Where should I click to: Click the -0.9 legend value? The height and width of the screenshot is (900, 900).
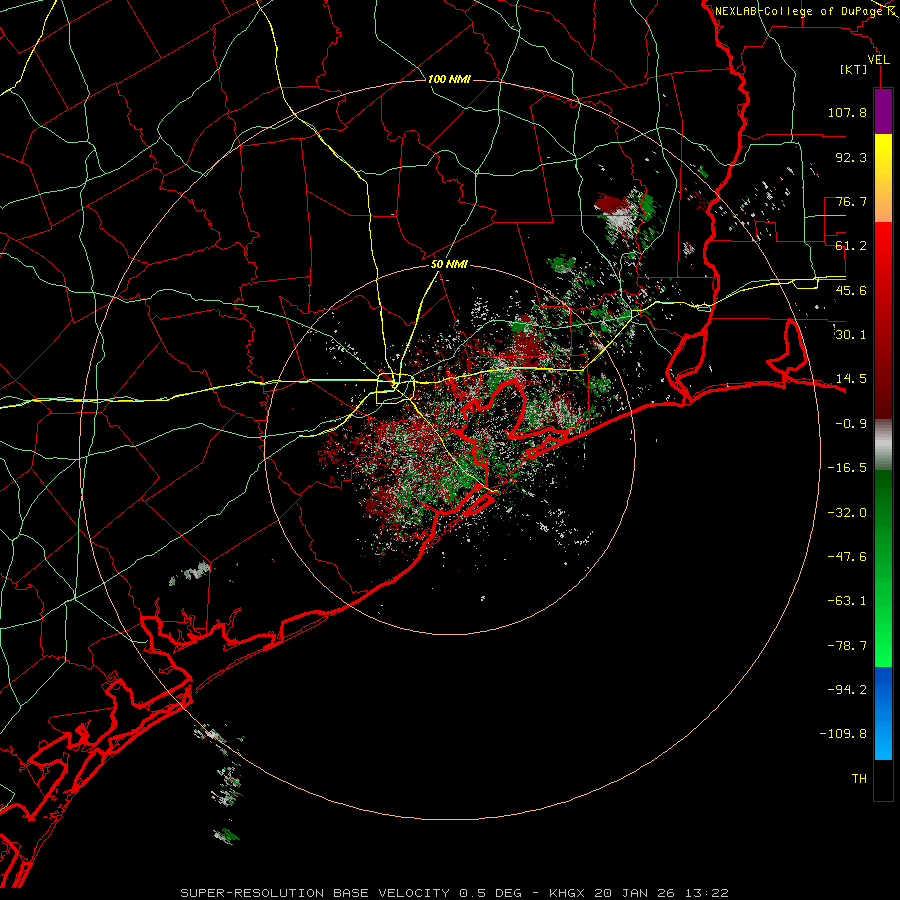click(851, 424)
